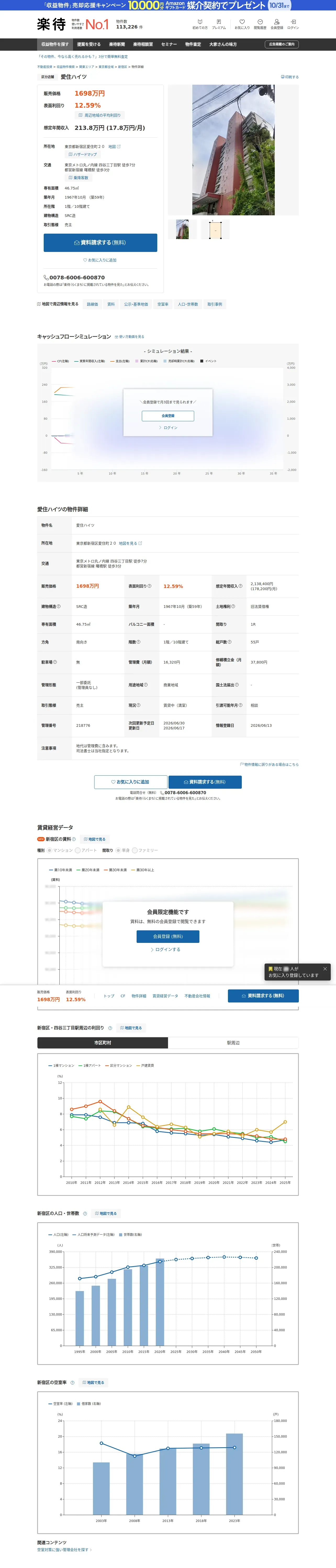Toggle the 戸建賃貸 legend series
336x1568 pixels.
click(145, 1065)
